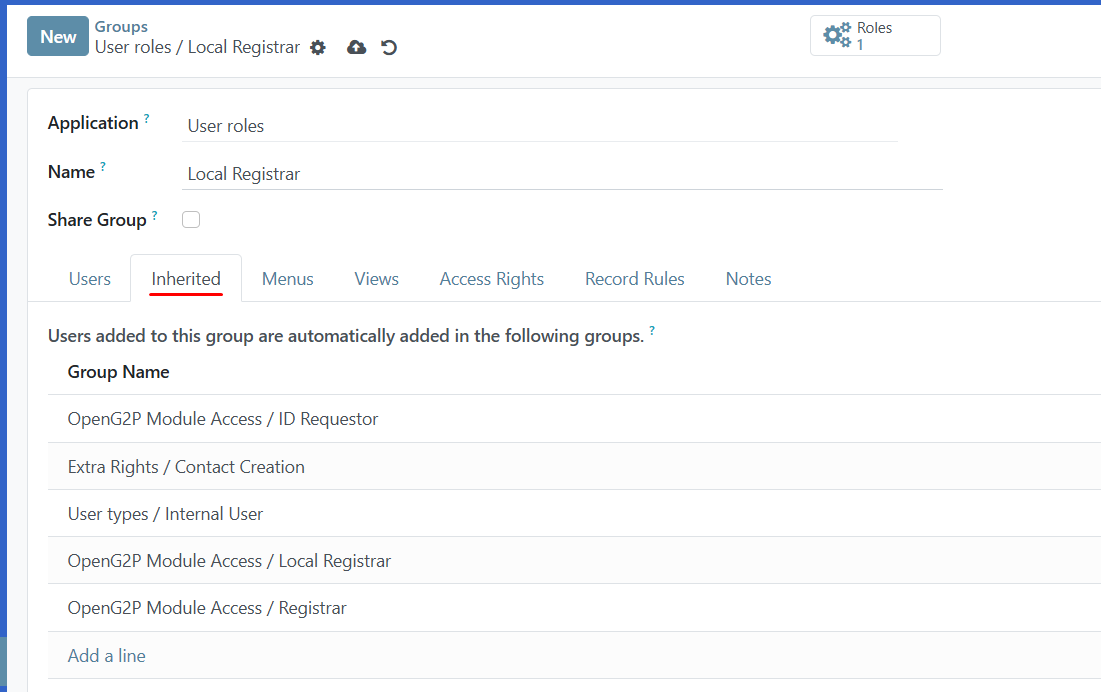Open the Notes tab
This screenshot has height=692, width=1101.
(x=748, y=278)
